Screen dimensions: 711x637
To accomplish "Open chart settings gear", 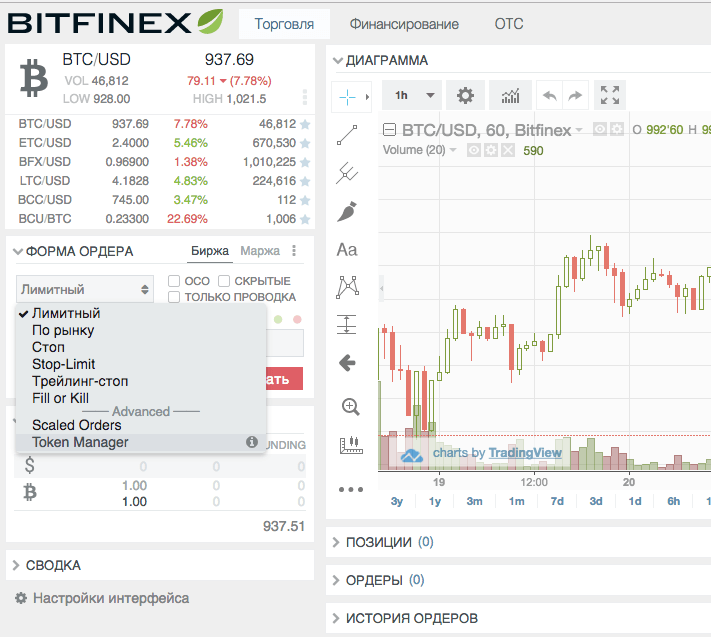I will point(465,96).
